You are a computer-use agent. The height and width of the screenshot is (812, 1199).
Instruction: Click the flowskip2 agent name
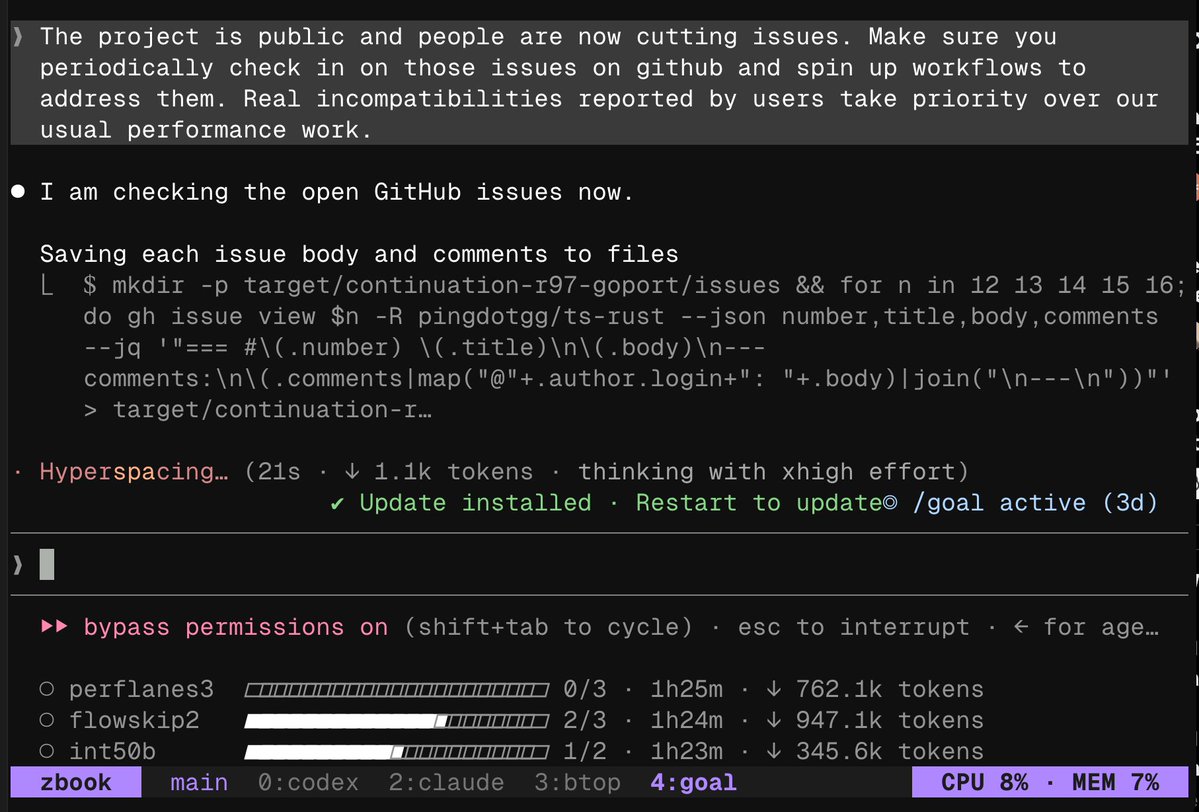(x=134, y=720)
